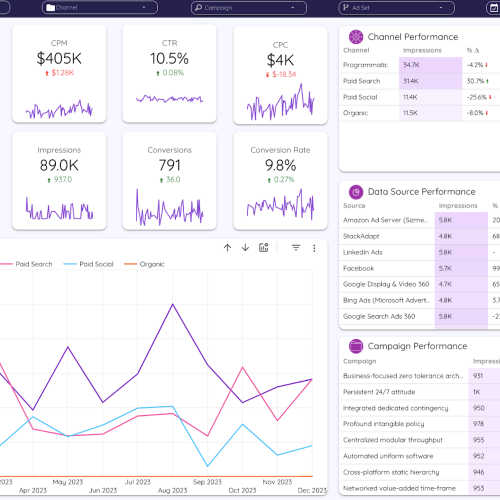Viewport: 500px width, 500px height.
Task: Sort Data Source table by Impressions header
Action: pos(458,206)
